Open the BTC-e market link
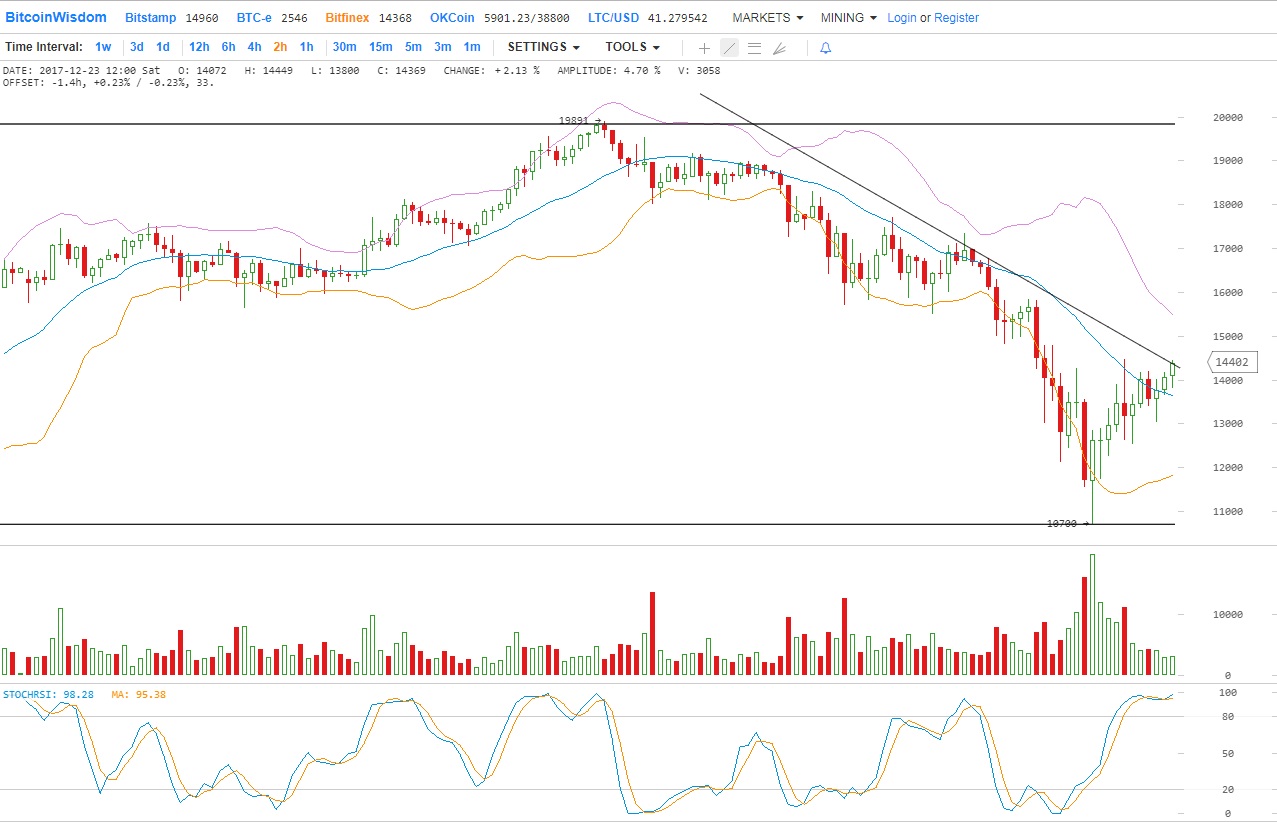The height and width of the screenshot is (822, 1277). click(x=253, y=18)
